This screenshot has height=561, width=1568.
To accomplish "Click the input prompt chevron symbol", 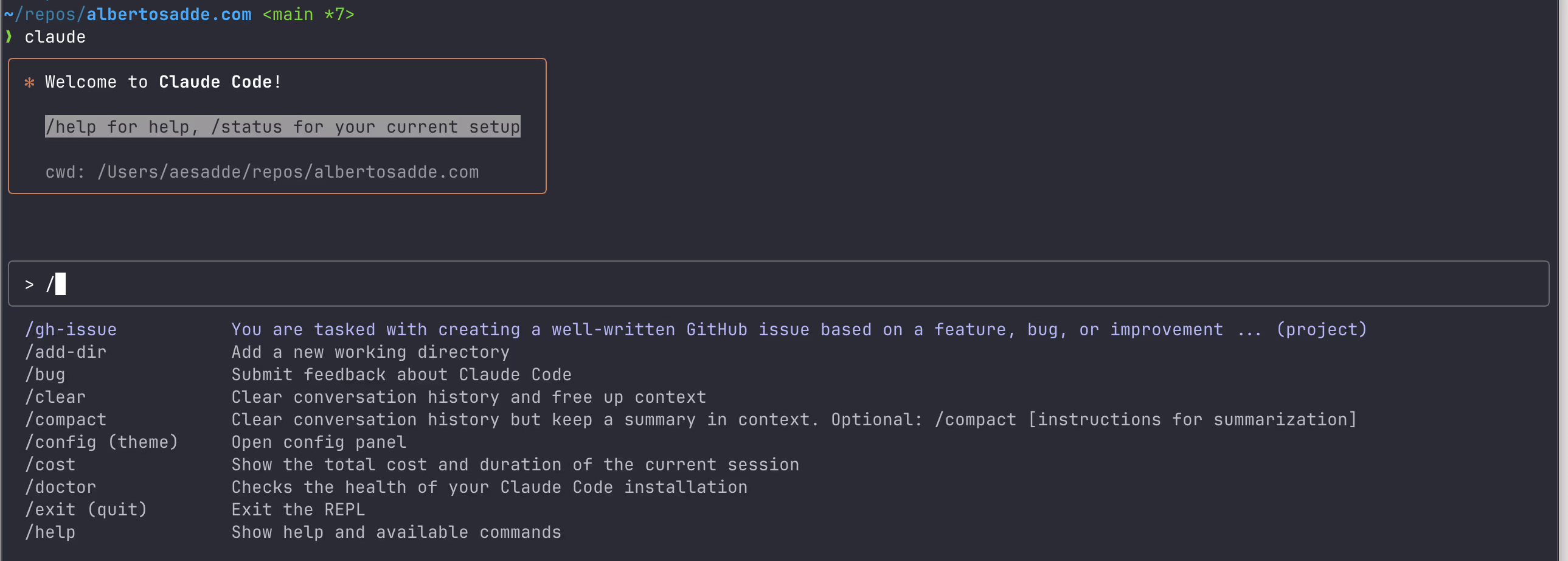I will tap(29, 285).
